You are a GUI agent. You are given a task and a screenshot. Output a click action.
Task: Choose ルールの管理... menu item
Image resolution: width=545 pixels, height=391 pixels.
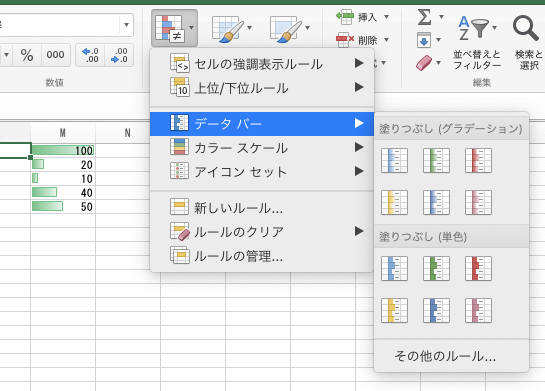point(262,256)
